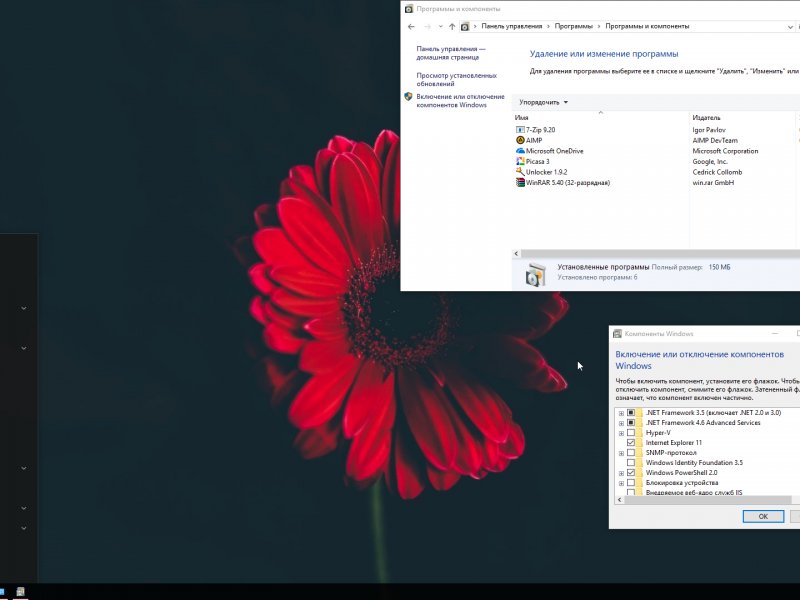Check the "Блокировка устройства" checkbox

pos(631,483)
